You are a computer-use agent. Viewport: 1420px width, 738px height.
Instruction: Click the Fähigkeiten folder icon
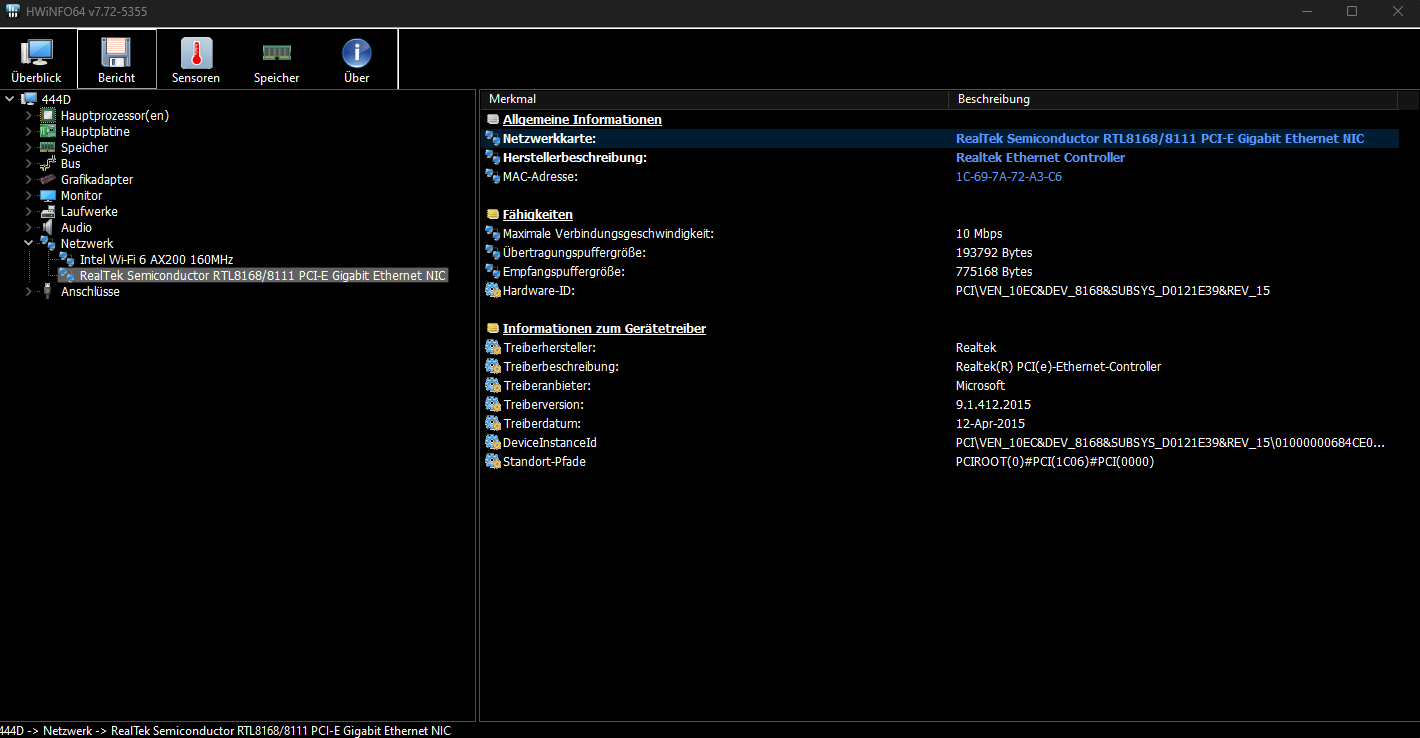pos(492,214)
